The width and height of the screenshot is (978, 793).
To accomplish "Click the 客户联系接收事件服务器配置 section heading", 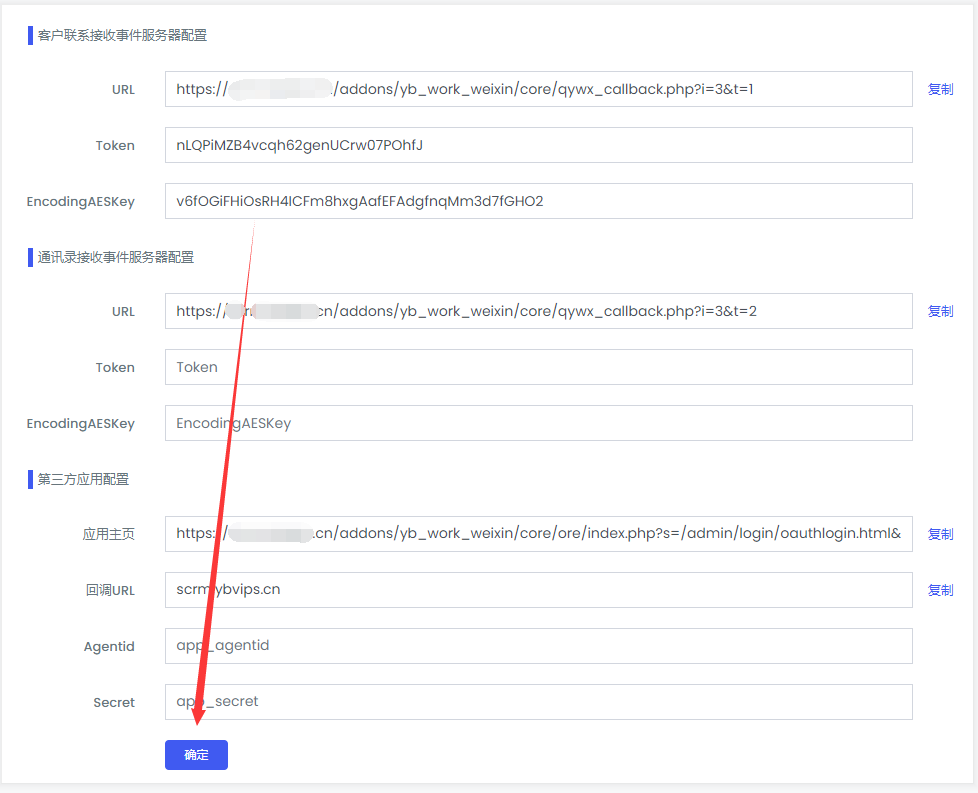I will 122,36.
